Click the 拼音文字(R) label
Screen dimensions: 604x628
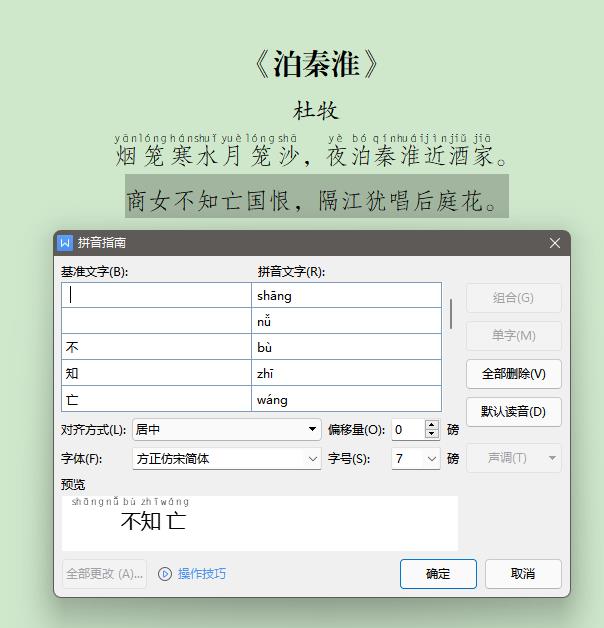coord(291,272)
